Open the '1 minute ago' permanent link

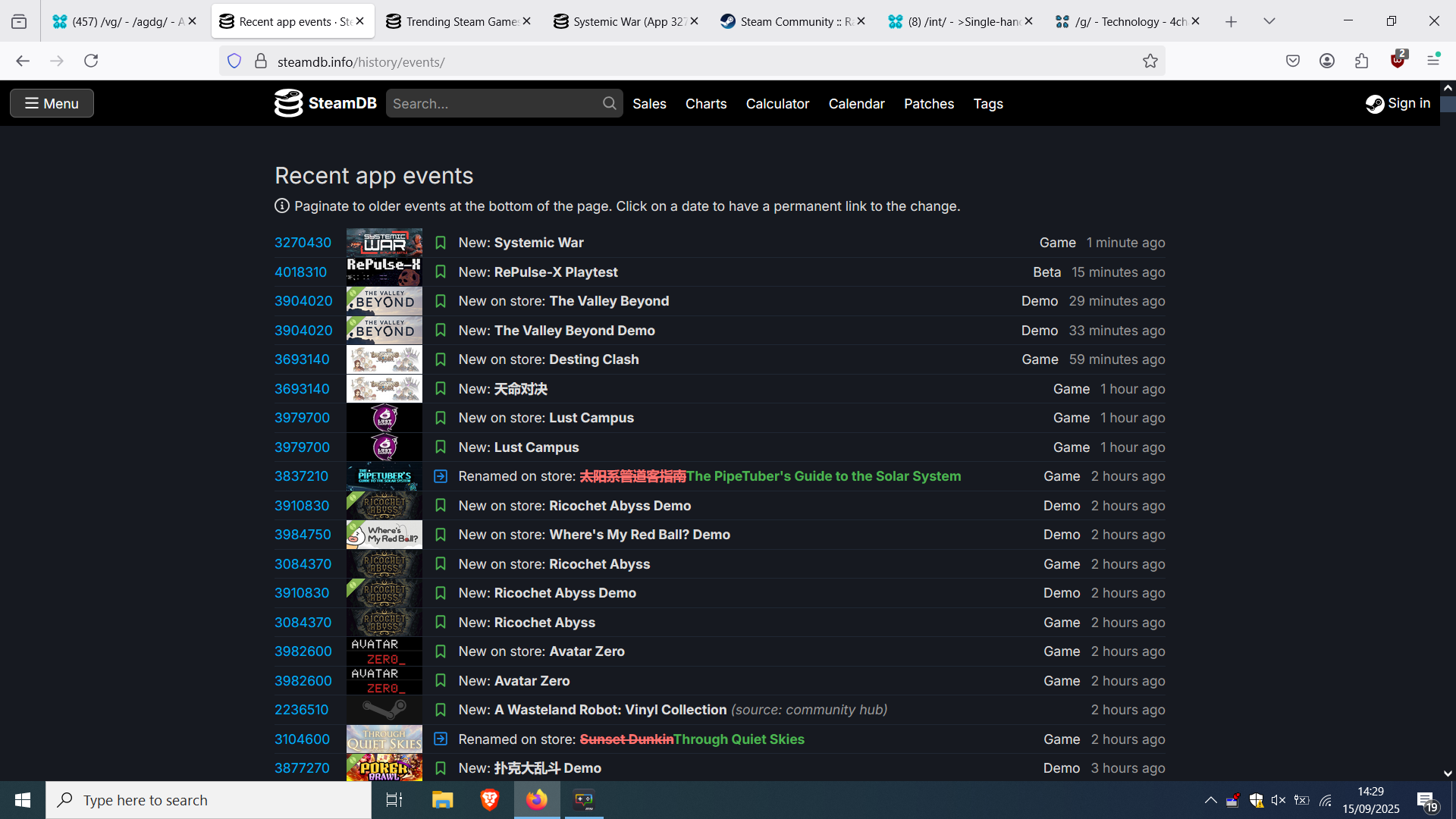pos(1125,243)
